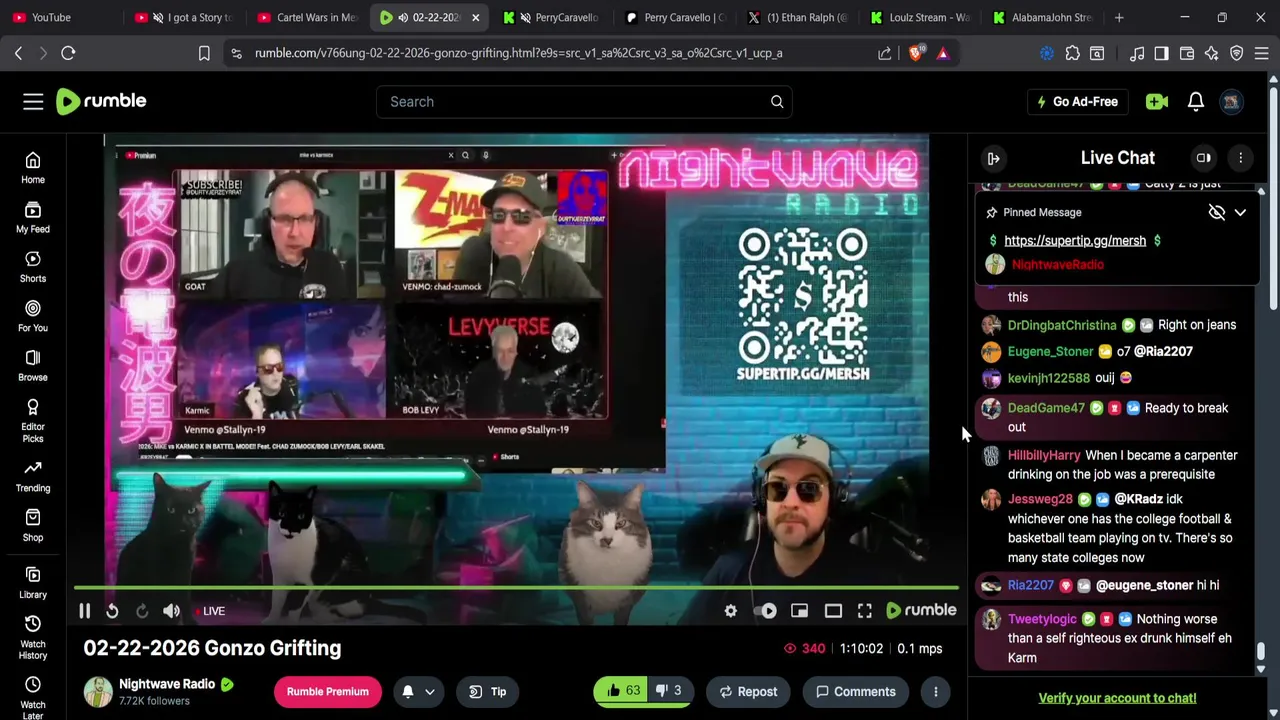Open the Comments section
Viewport: 1280px width, 720px height.
pos(856,691)
